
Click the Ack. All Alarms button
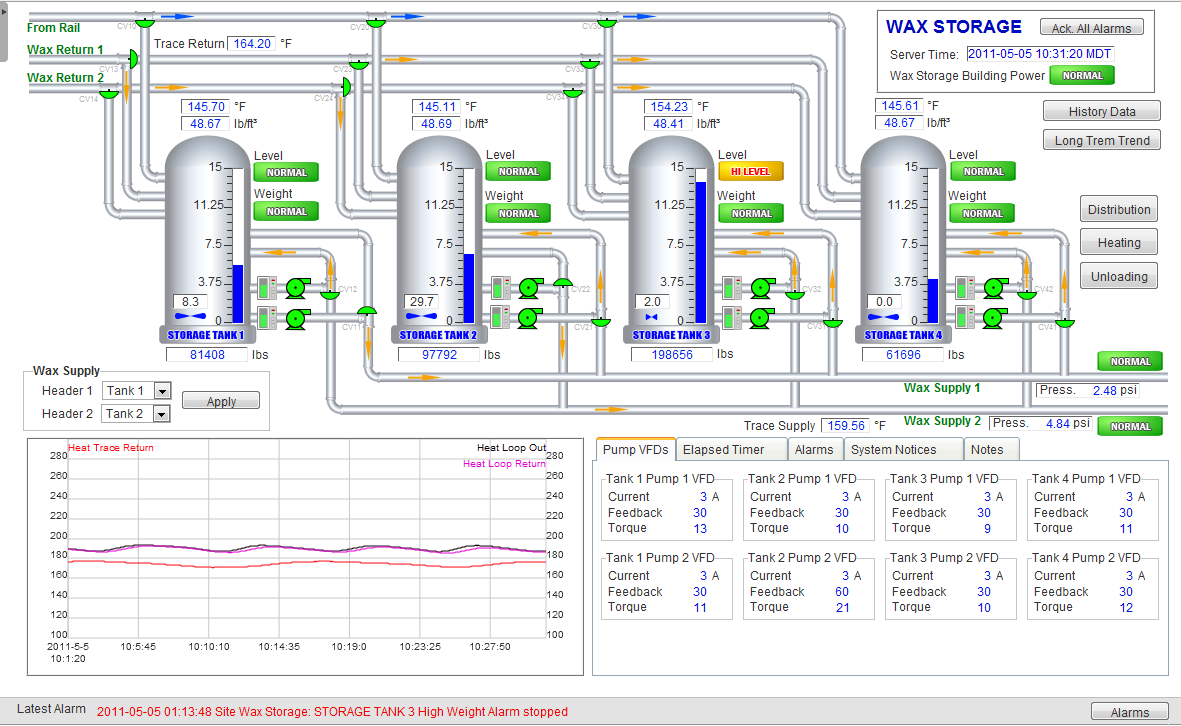1091,28
